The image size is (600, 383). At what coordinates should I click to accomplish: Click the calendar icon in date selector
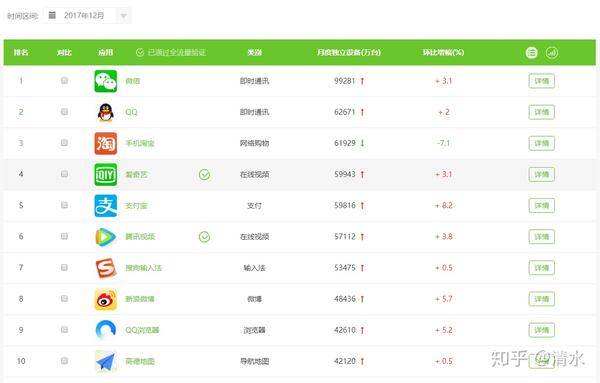click(x=52, y=15)
